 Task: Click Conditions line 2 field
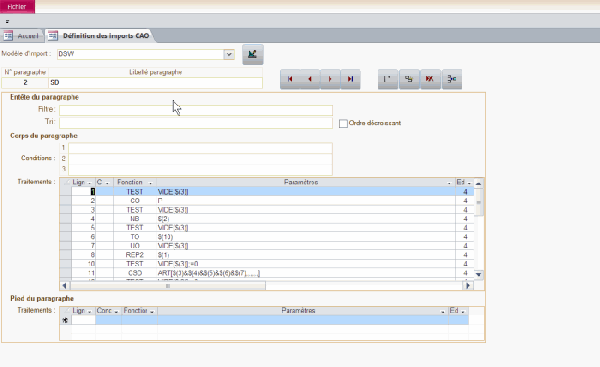(200, 159)
